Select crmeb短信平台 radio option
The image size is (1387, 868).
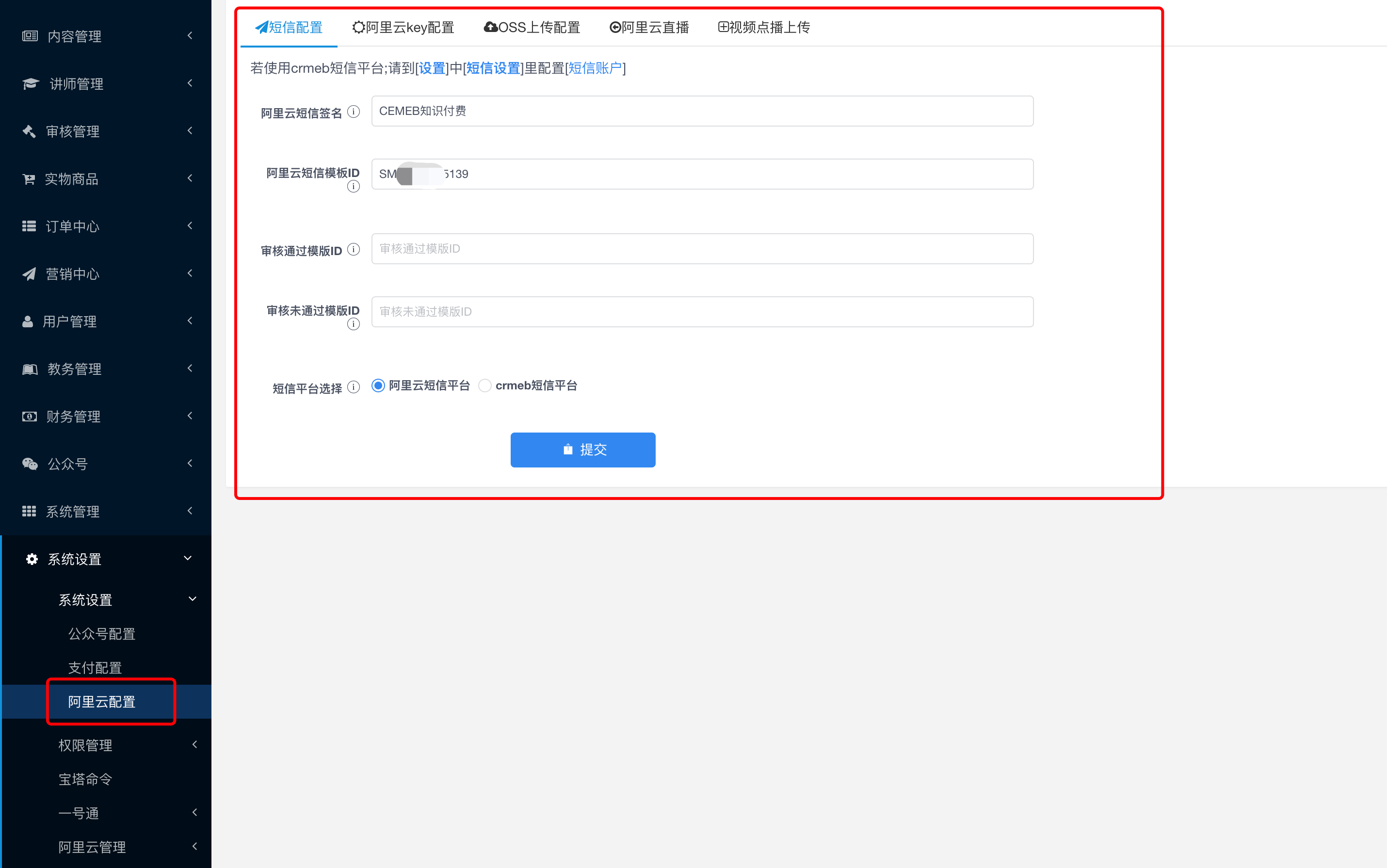click(485, 386)
